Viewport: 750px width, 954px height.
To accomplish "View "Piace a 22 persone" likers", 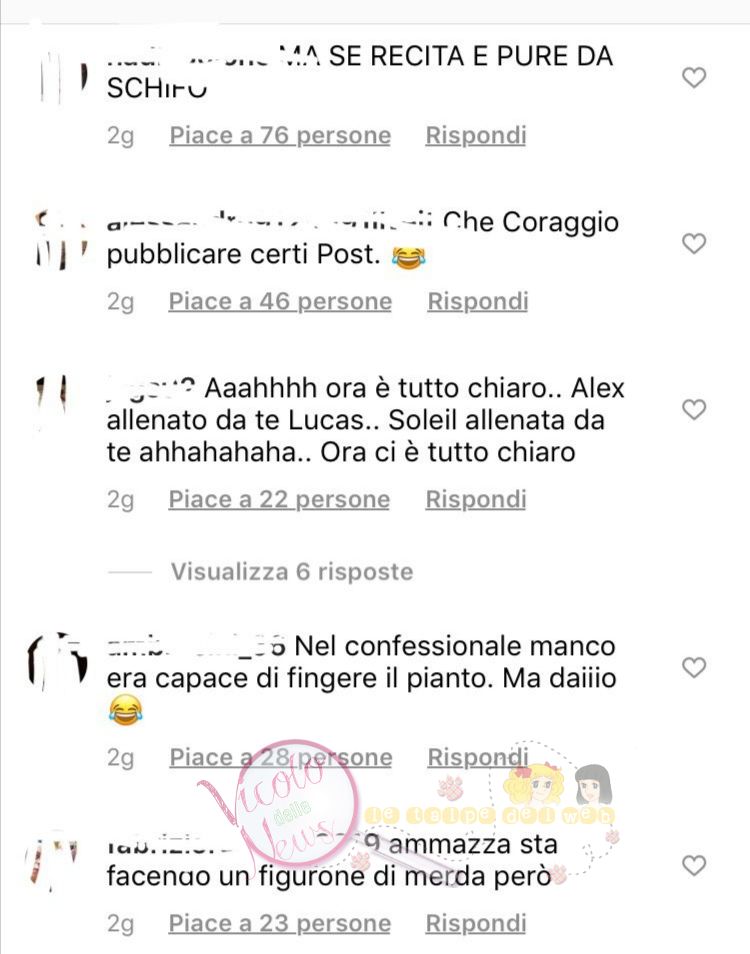I will (x=279, y=500).
